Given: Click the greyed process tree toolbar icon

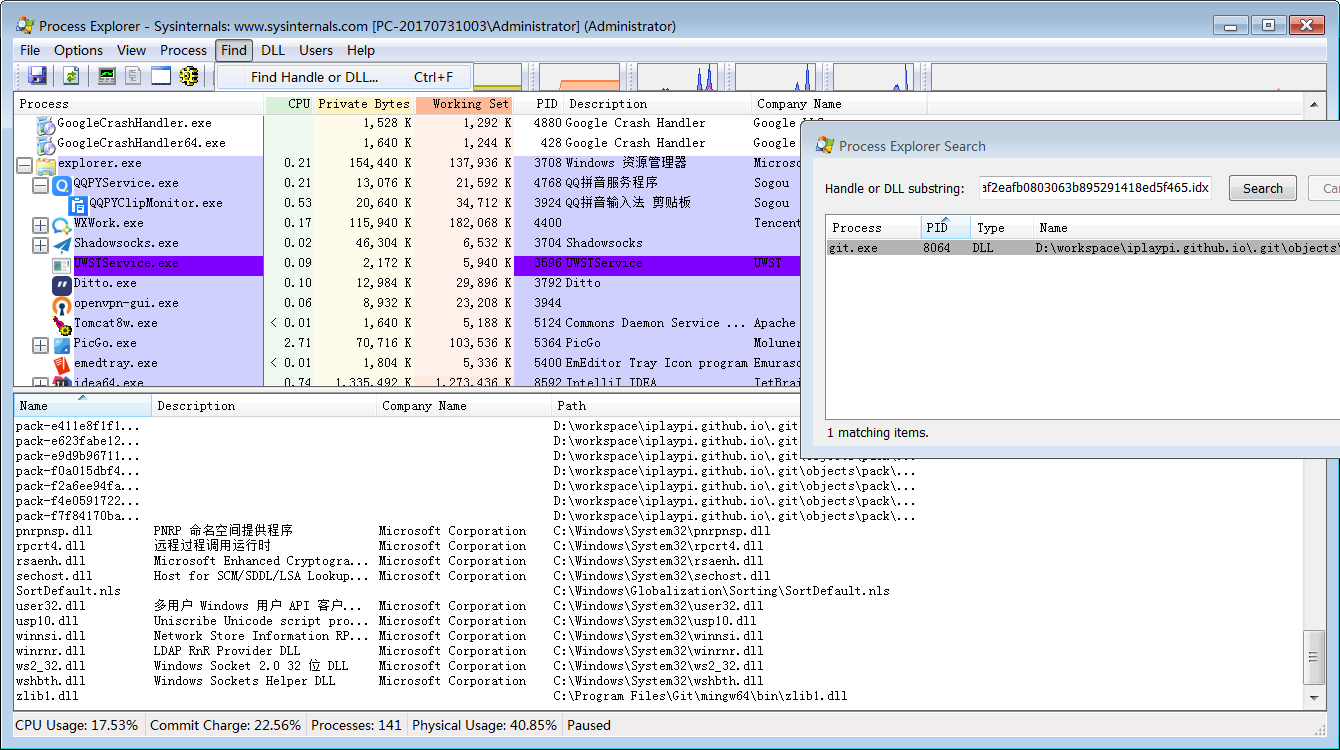Looking at the screenshot, I should [x=133, y=76].
